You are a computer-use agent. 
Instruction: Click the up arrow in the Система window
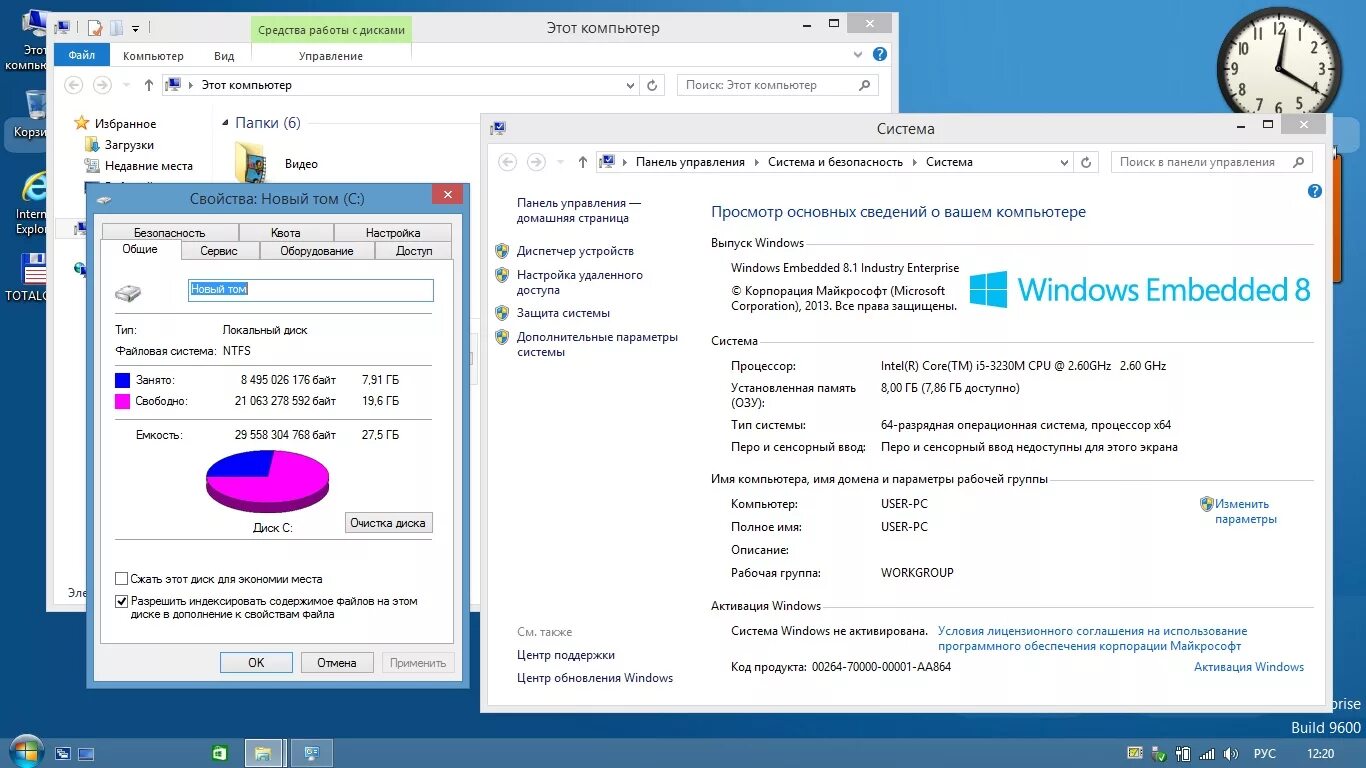[x=582, y=162]
